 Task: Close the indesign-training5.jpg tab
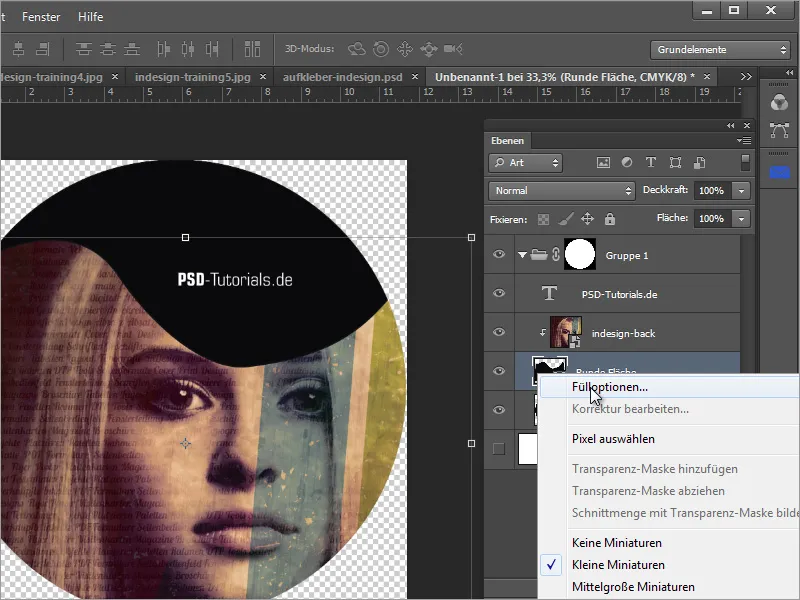[263, 77]
